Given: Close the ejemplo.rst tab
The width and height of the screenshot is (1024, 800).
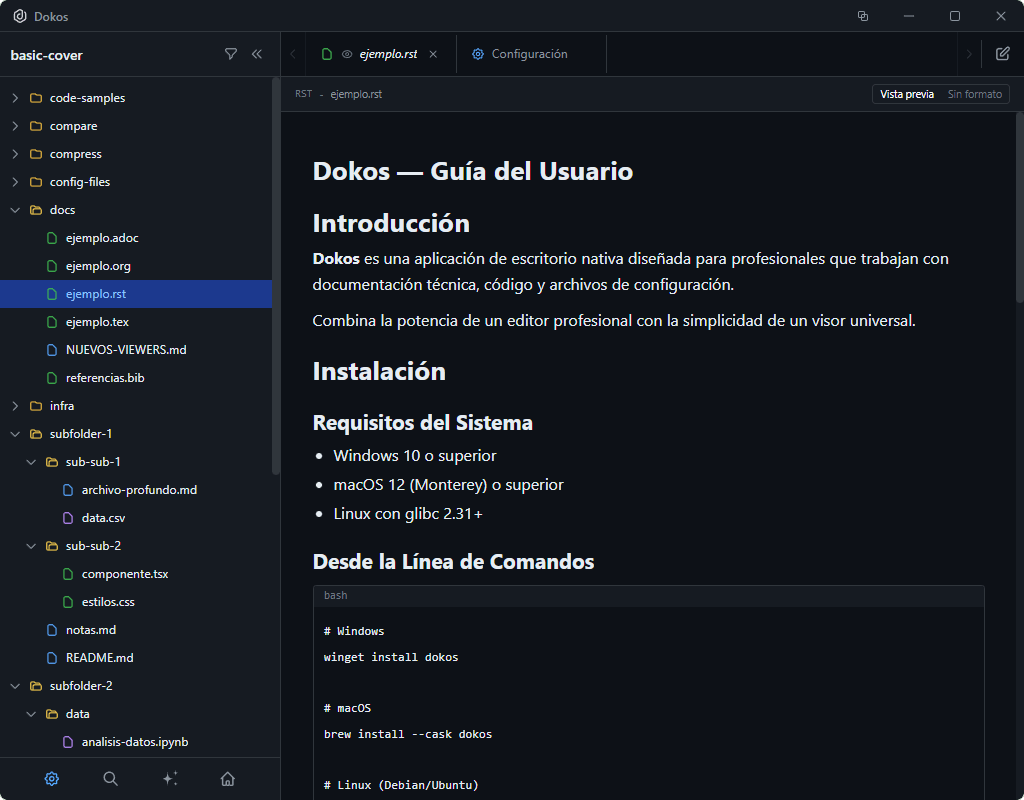Looking at the screenshot, I should pyautogui.click(x=433, y=54).
